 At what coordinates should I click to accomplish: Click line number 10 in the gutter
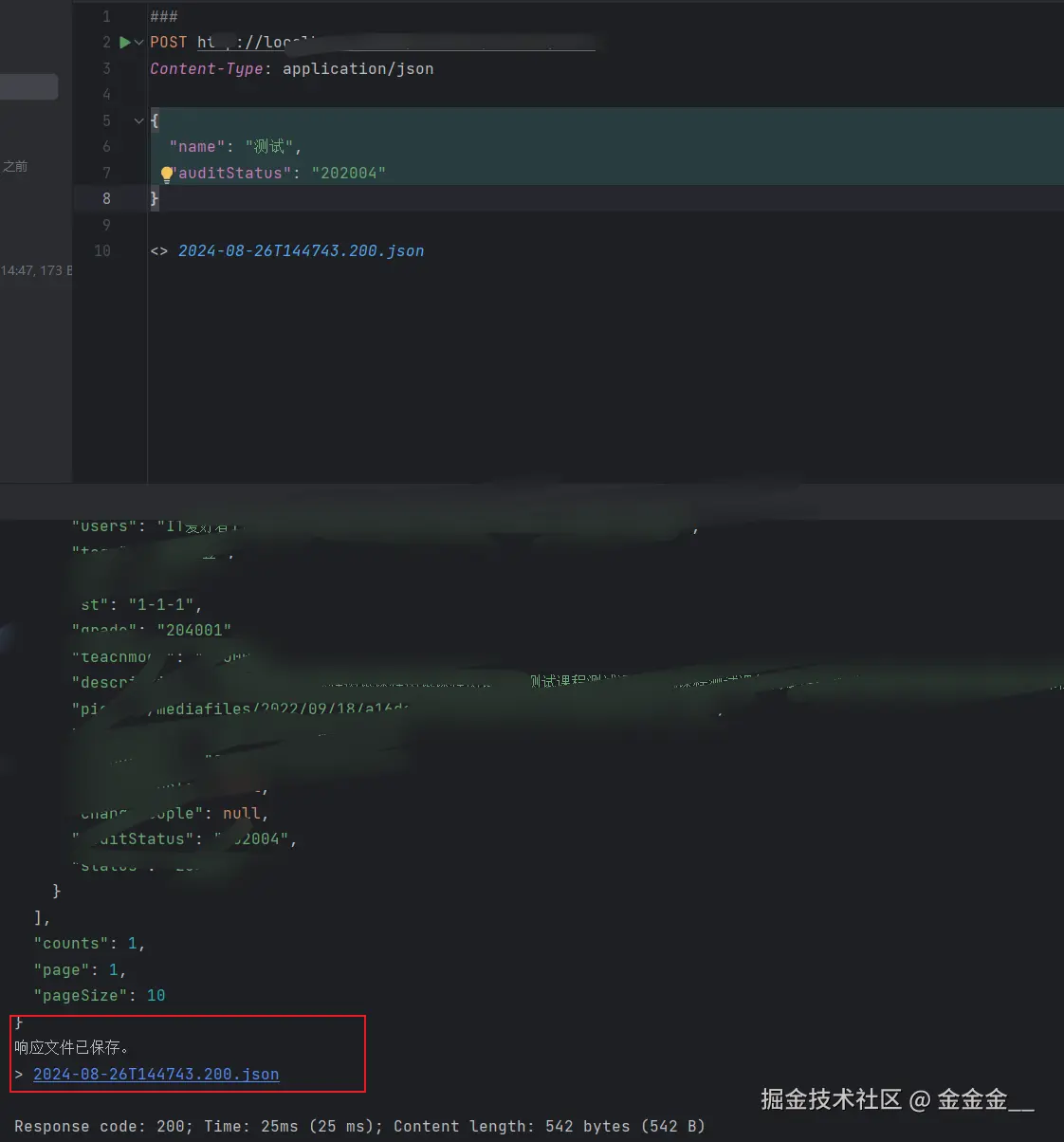pos(102,251)
